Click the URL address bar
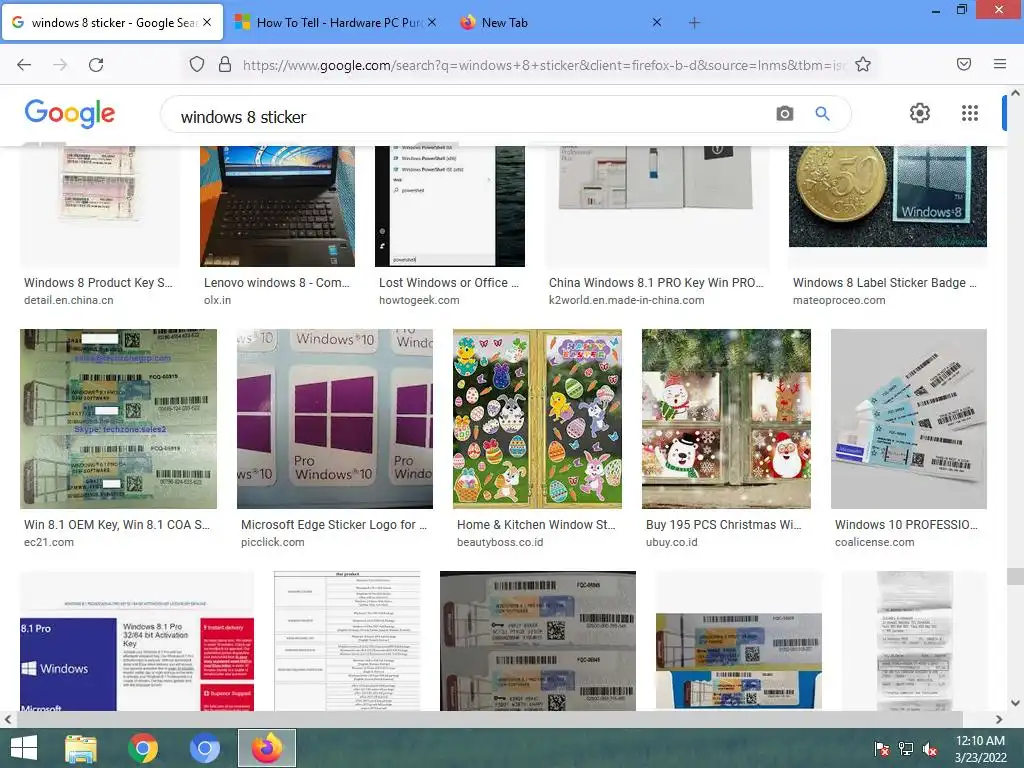Screen dimensions: 1024x768 pos(544,65)
